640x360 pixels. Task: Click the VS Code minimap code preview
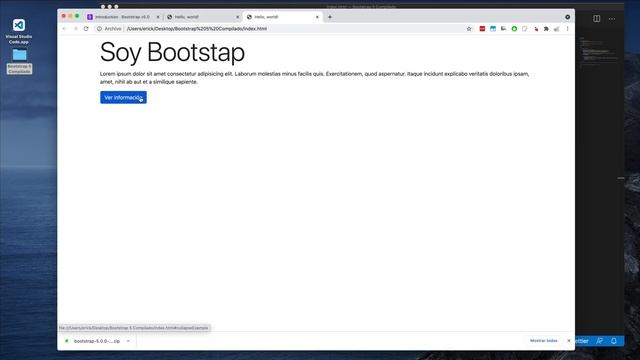(599, 51)
